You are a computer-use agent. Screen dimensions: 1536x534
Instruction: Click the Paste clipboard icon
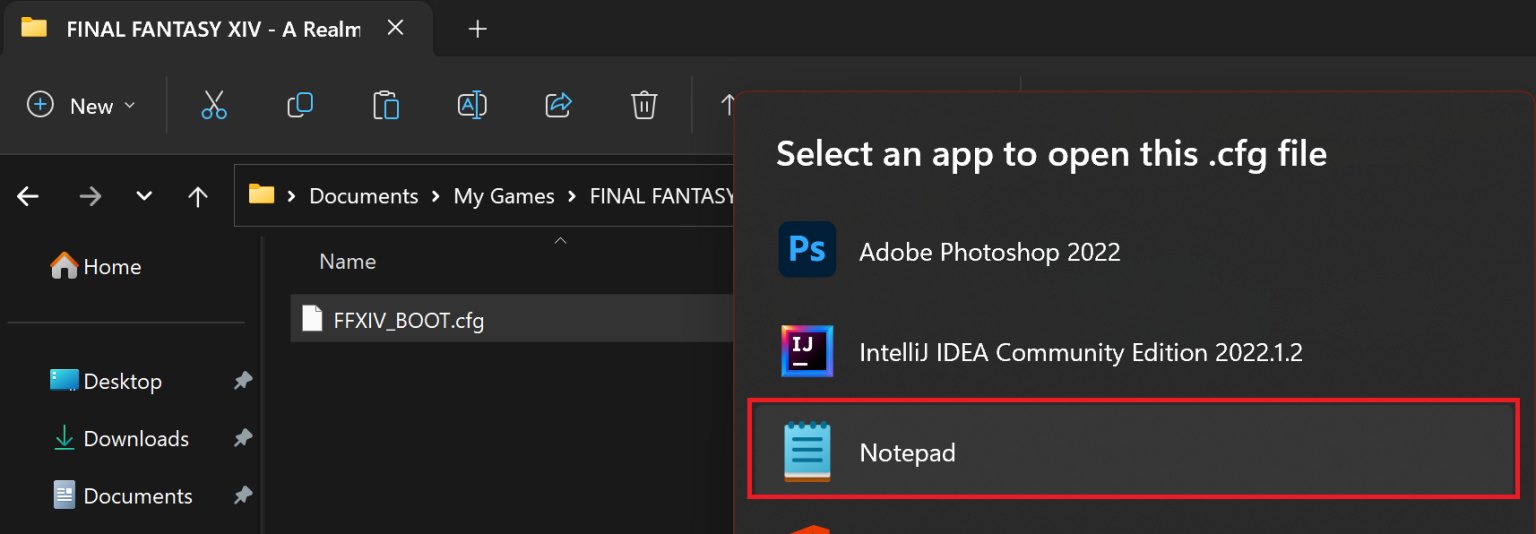[x=386, y=105]
